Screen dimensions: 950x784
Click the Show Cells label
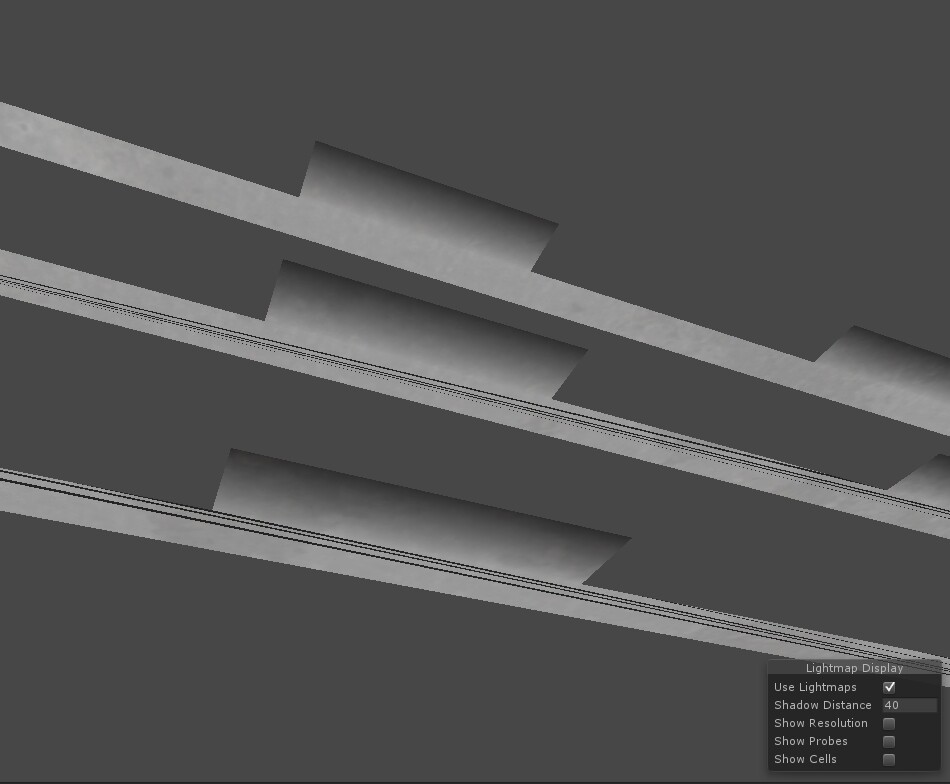click(805, 759)
